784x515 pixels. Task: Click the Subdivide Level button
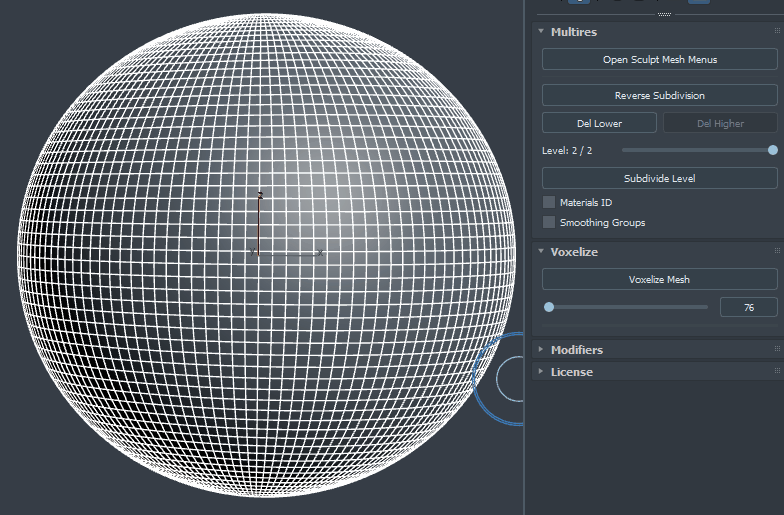660,178
